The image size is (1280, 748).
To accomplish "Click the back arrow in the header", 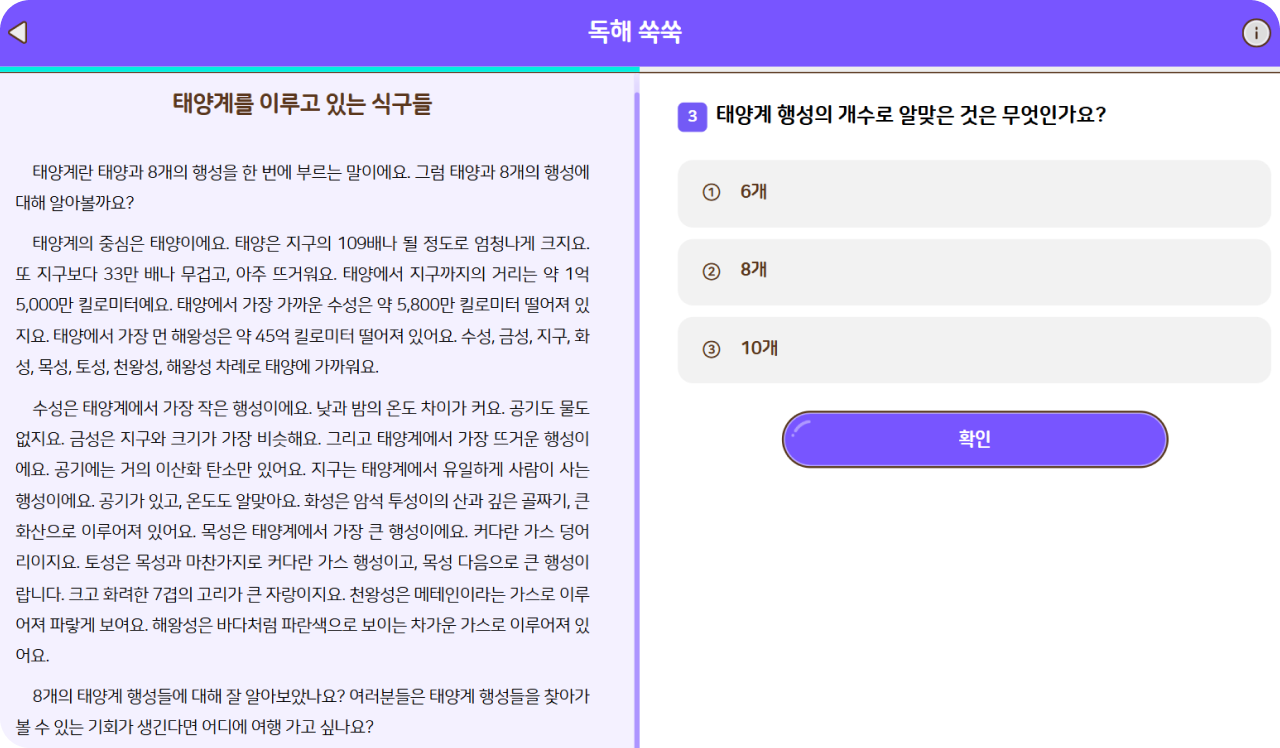I will 18,32.
